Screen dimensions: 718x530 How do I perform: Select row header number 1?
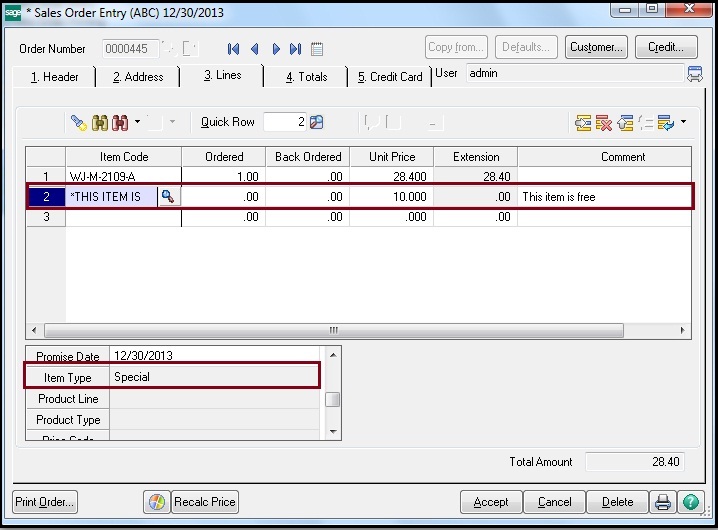click(x=46, y=176)
